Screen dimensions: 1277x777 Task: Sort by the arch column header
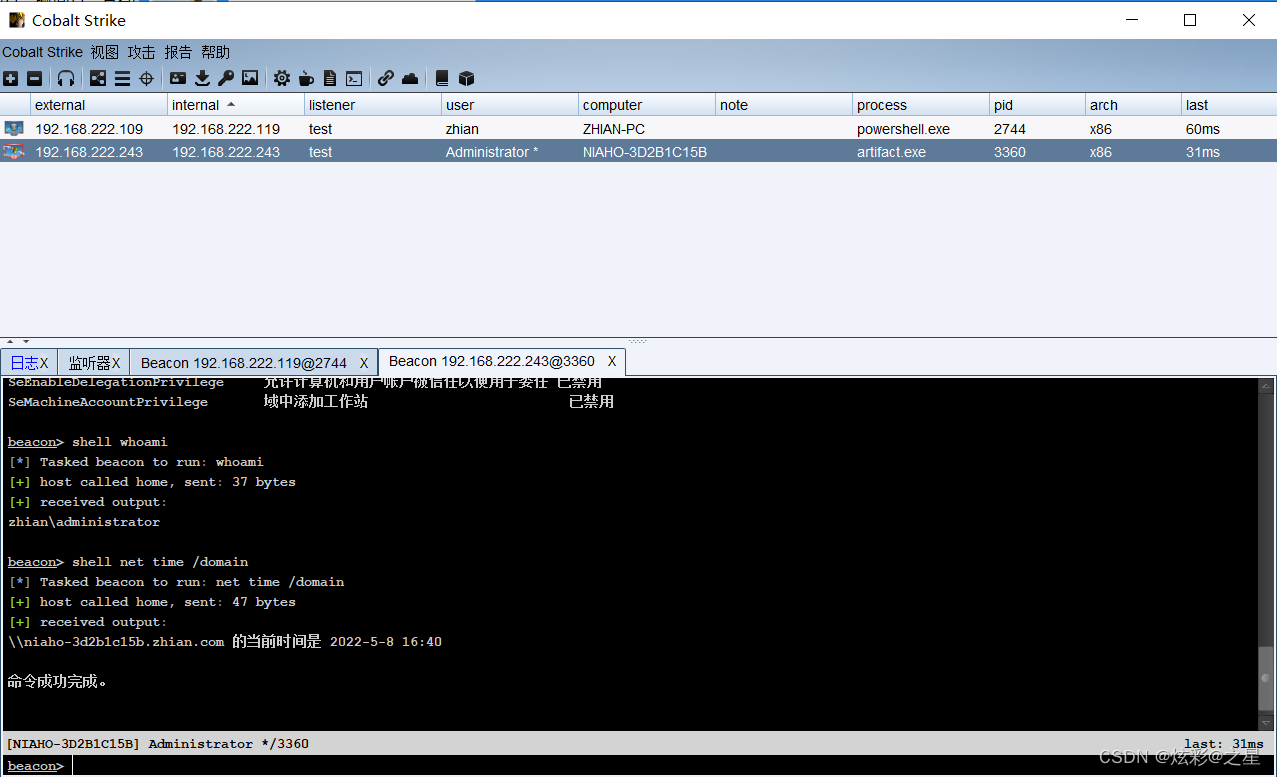point(1133,104)
